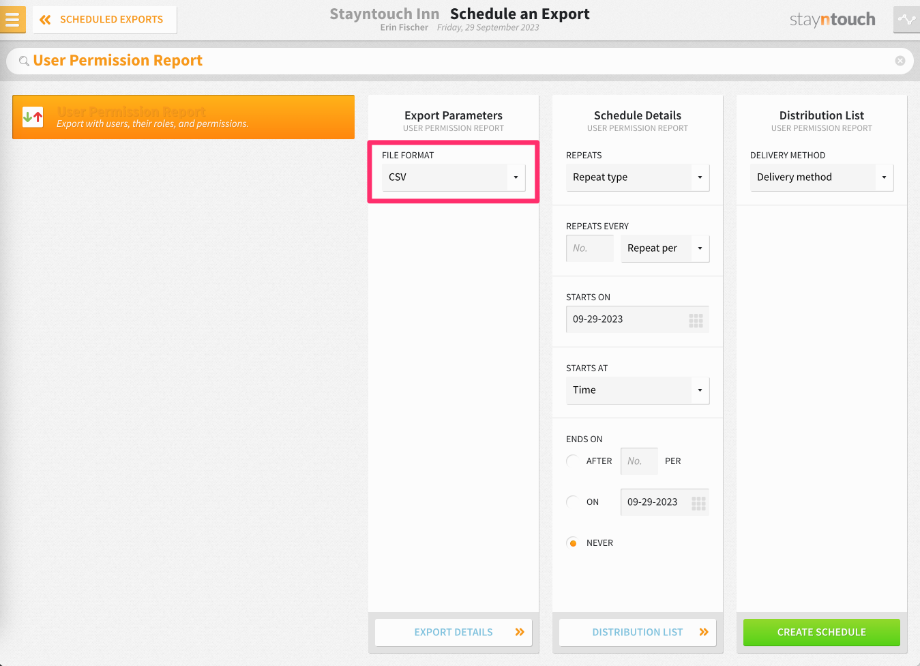Image resolution: width=920 pixels, height=666 pixels.
Task: Clear the search field with X
Action: [899, 61]
